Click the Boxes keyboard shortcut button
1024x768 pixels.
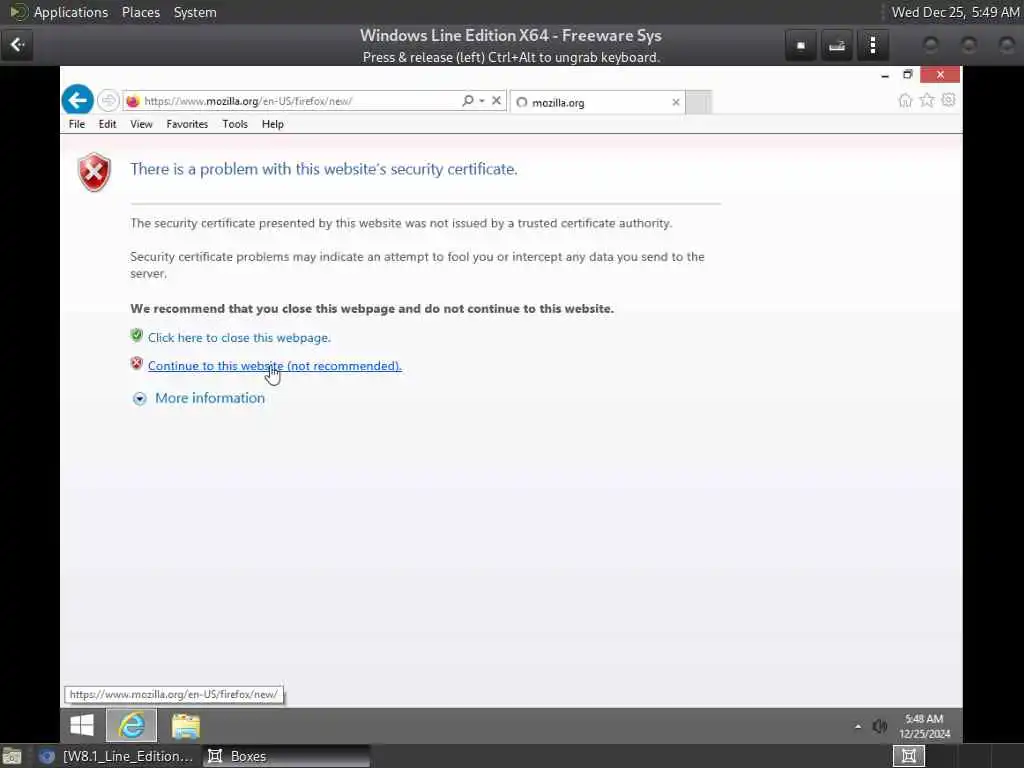coord(837,46)
